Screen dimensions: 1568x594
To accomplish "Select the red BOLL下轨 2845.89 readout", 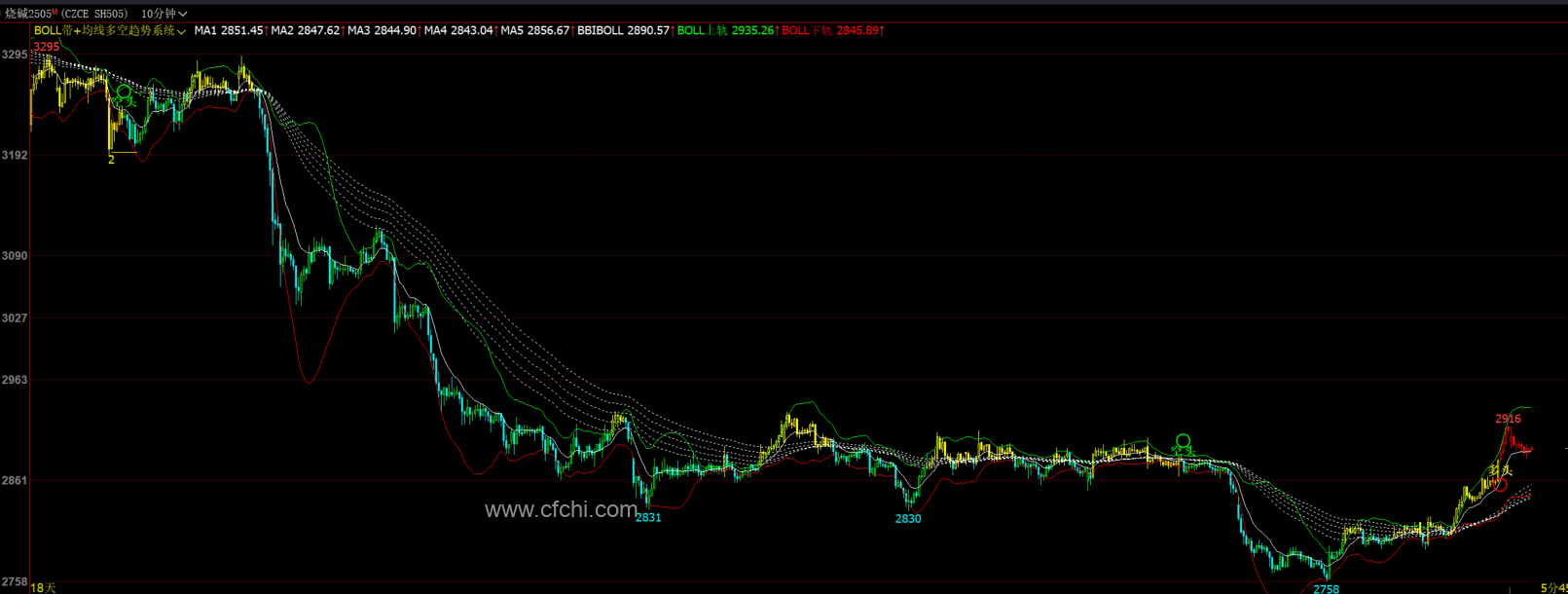I will click(831, 31).
